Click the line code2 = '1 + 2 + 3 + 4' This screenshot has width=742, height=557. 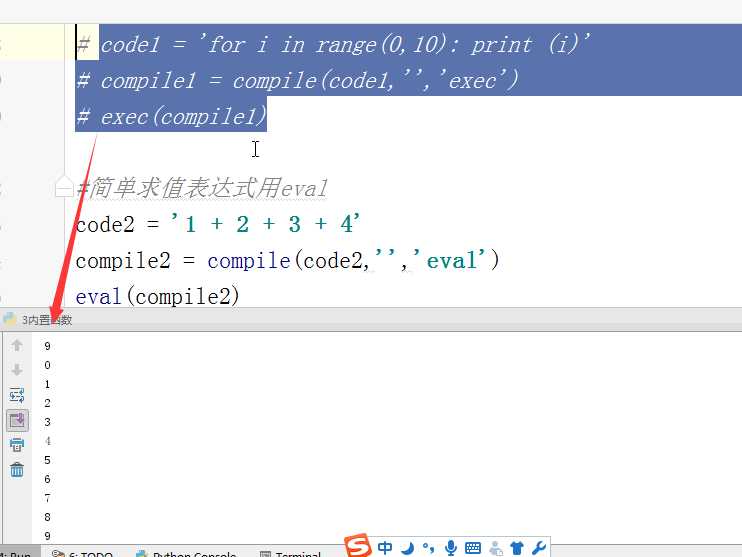(218, 224)
